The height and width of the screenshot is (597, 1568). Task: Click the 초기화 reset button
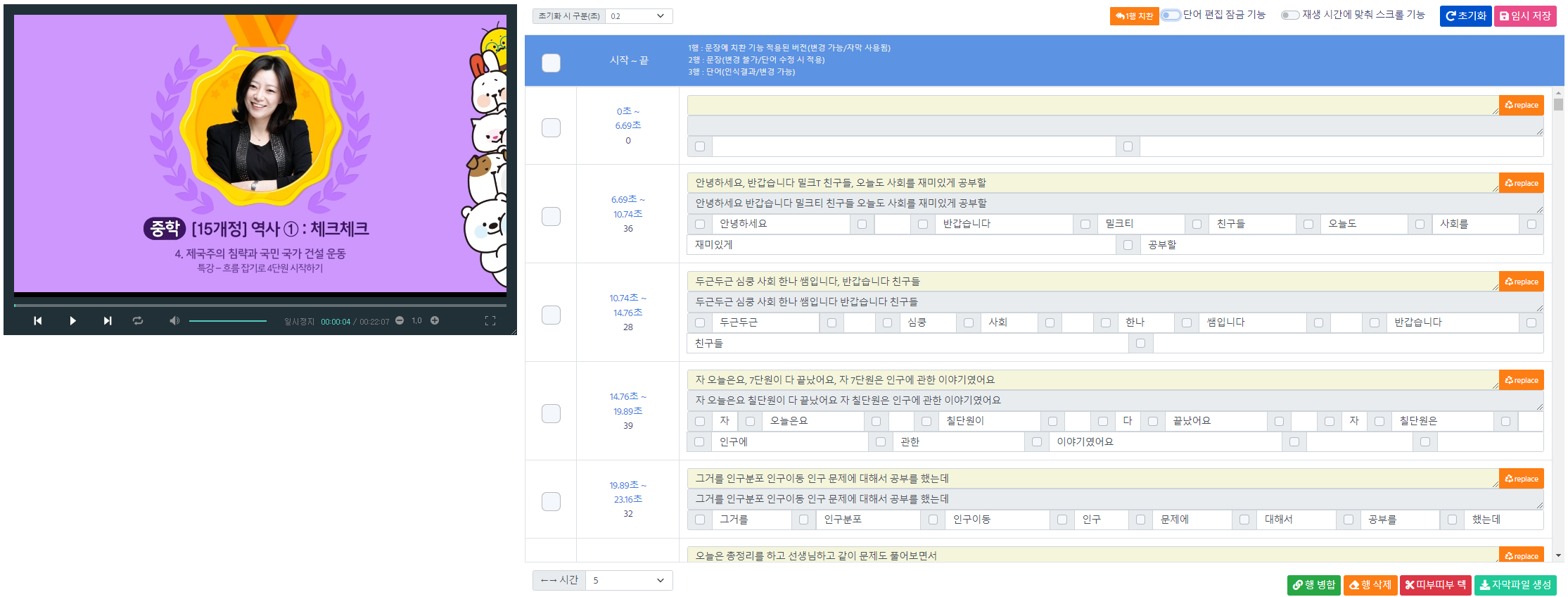[1466, 15]
